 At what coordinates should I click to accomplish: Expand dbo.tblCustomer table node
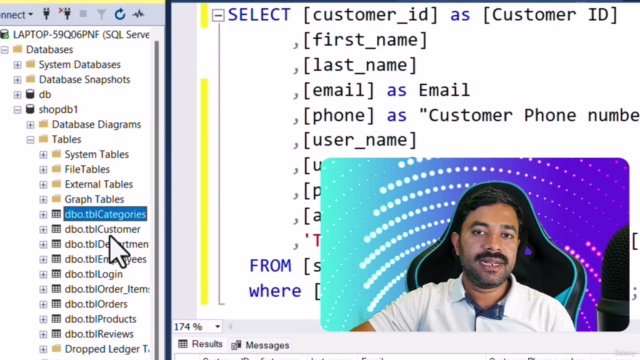tap(43, 230)
